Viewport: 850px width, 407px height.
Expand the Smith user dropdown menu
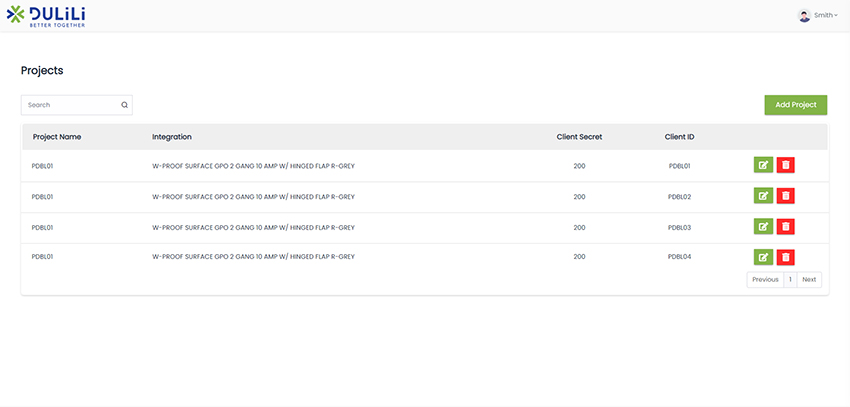pos(826,15)
